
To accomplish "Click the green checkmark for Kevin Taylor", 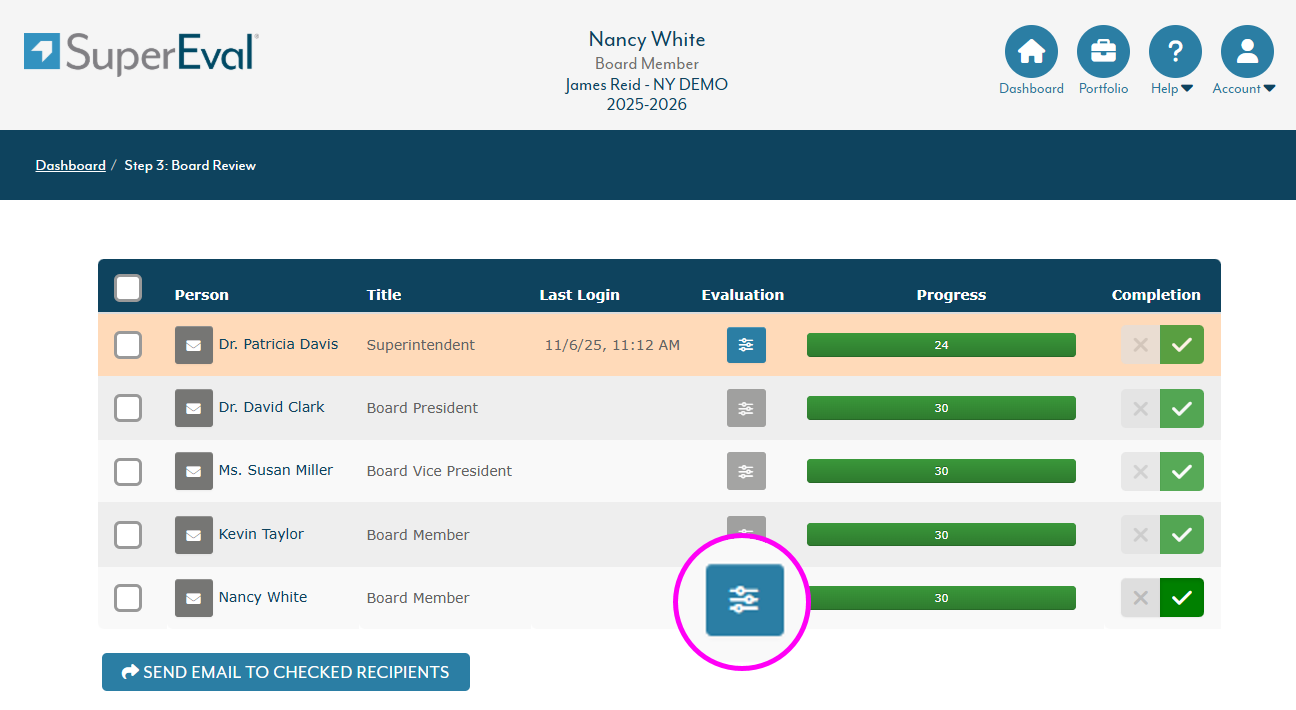I will (1181, 535).
